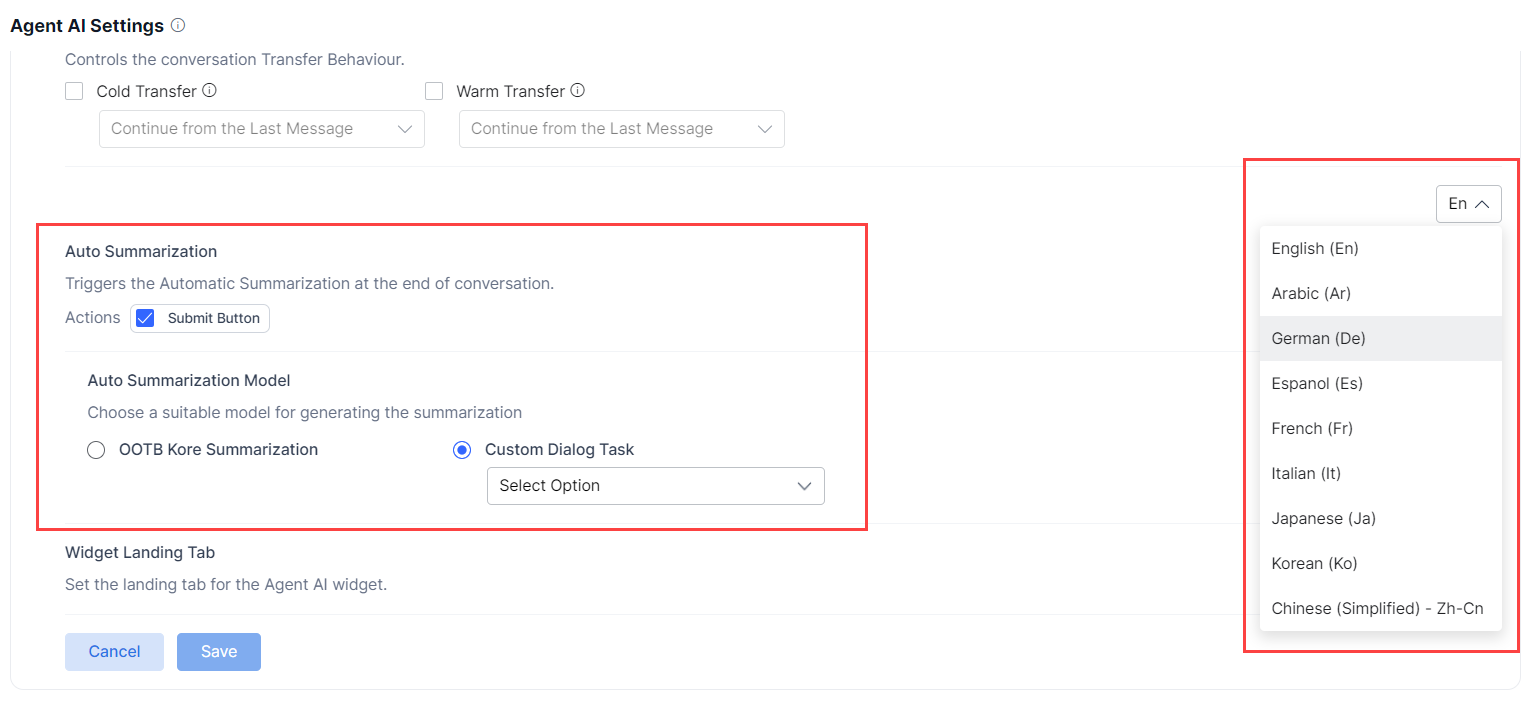This screenshot has width=1532, height=710.
Task: Select Japanese (Ja) language option
Action: click(1323, 518)
